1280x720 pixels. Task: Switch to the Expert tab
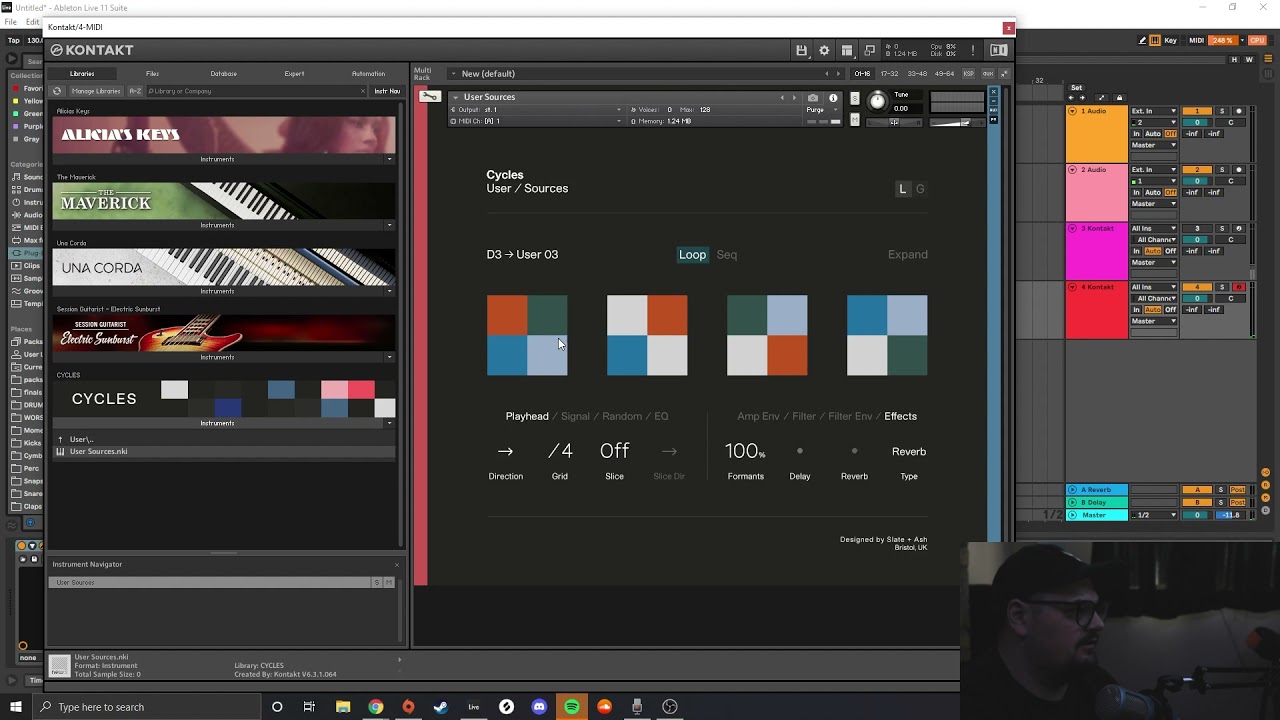point(294,74)
